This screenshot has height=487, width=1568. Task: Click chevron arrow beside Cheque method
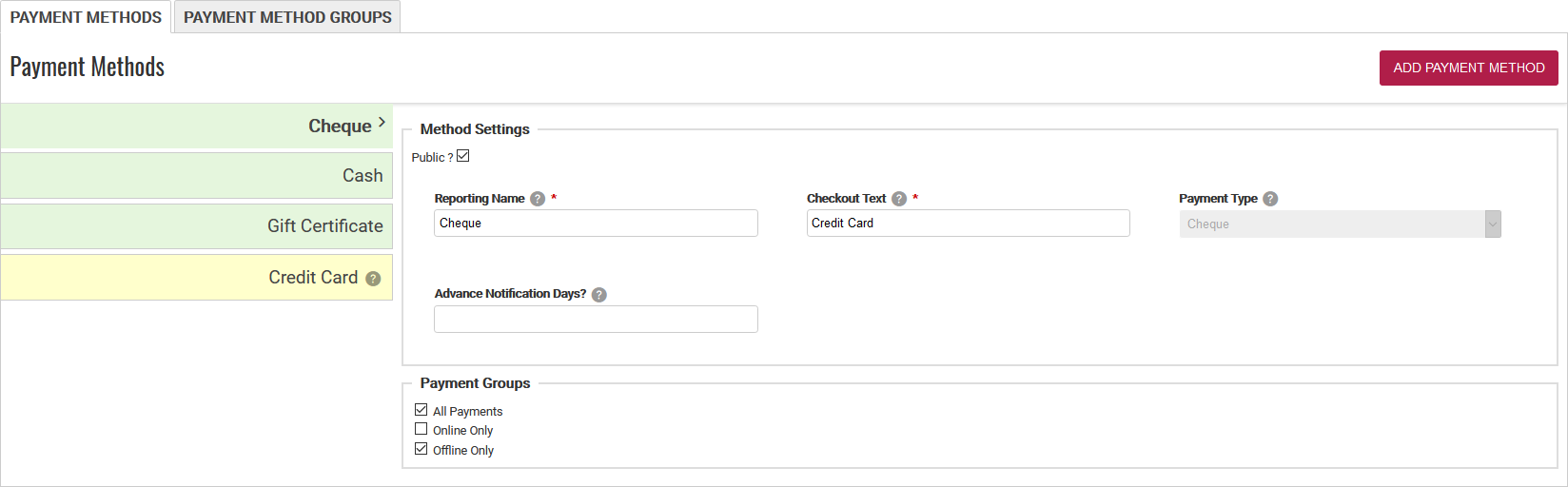click(382, 123)
